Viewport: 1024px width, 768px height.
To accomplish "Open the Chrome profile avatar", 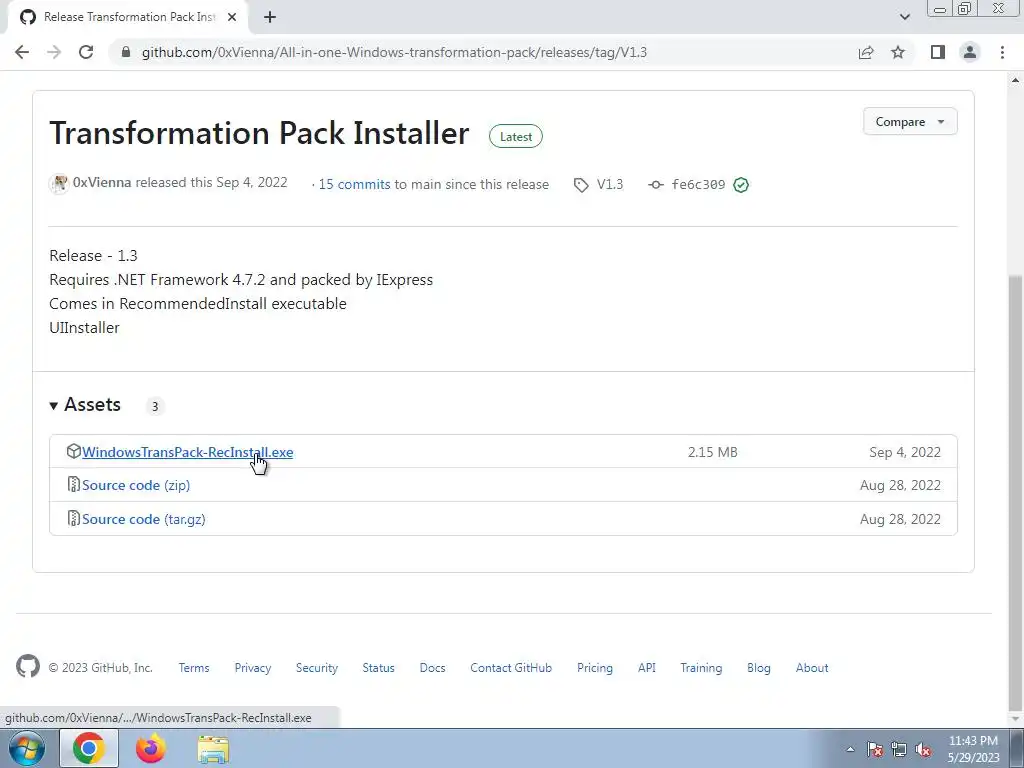I will (x=970, y=52).
